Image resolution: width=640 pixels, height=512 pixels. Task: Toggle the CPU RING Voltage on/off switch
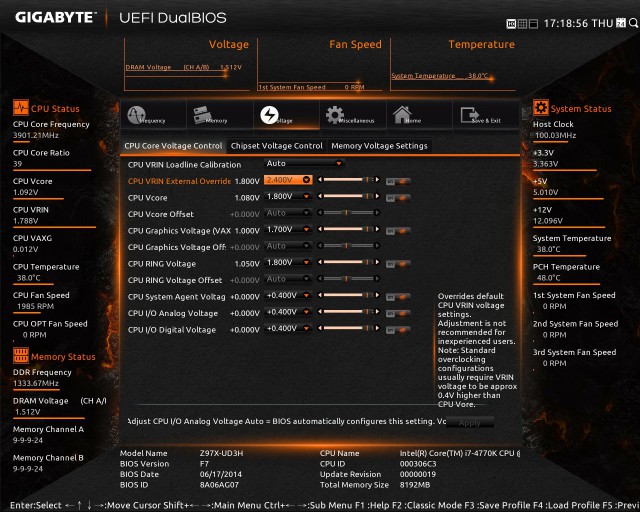point(398,264)
